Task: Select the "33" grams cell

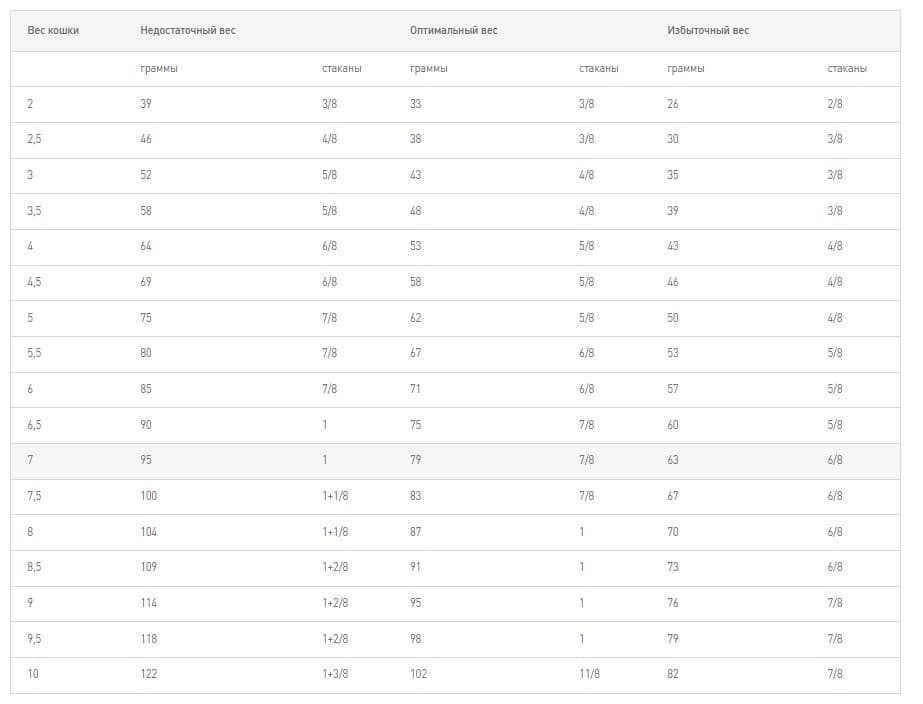Action: click(416, 104)
